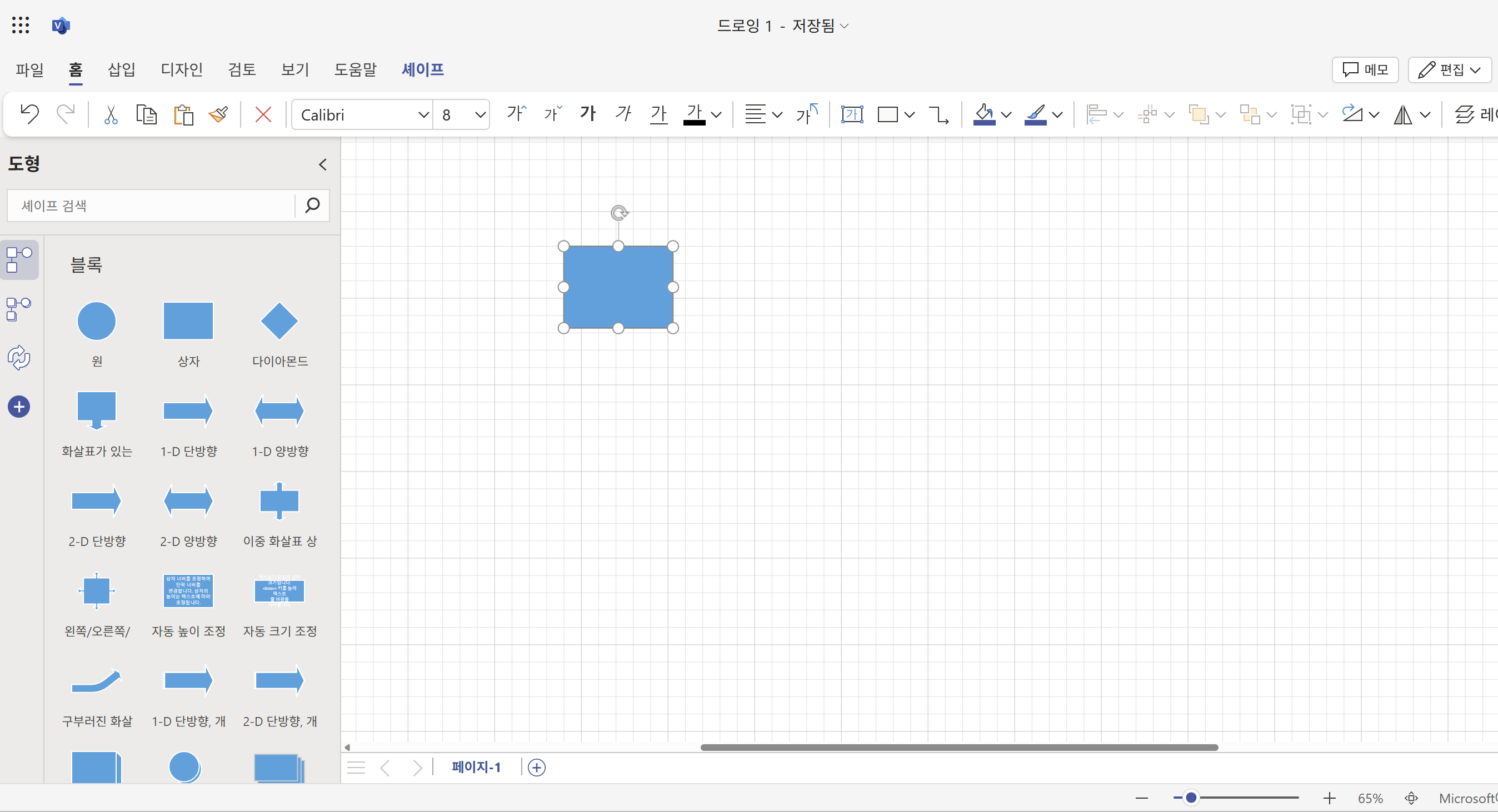Apply shape fill color bucket

(x=984, y=114)
